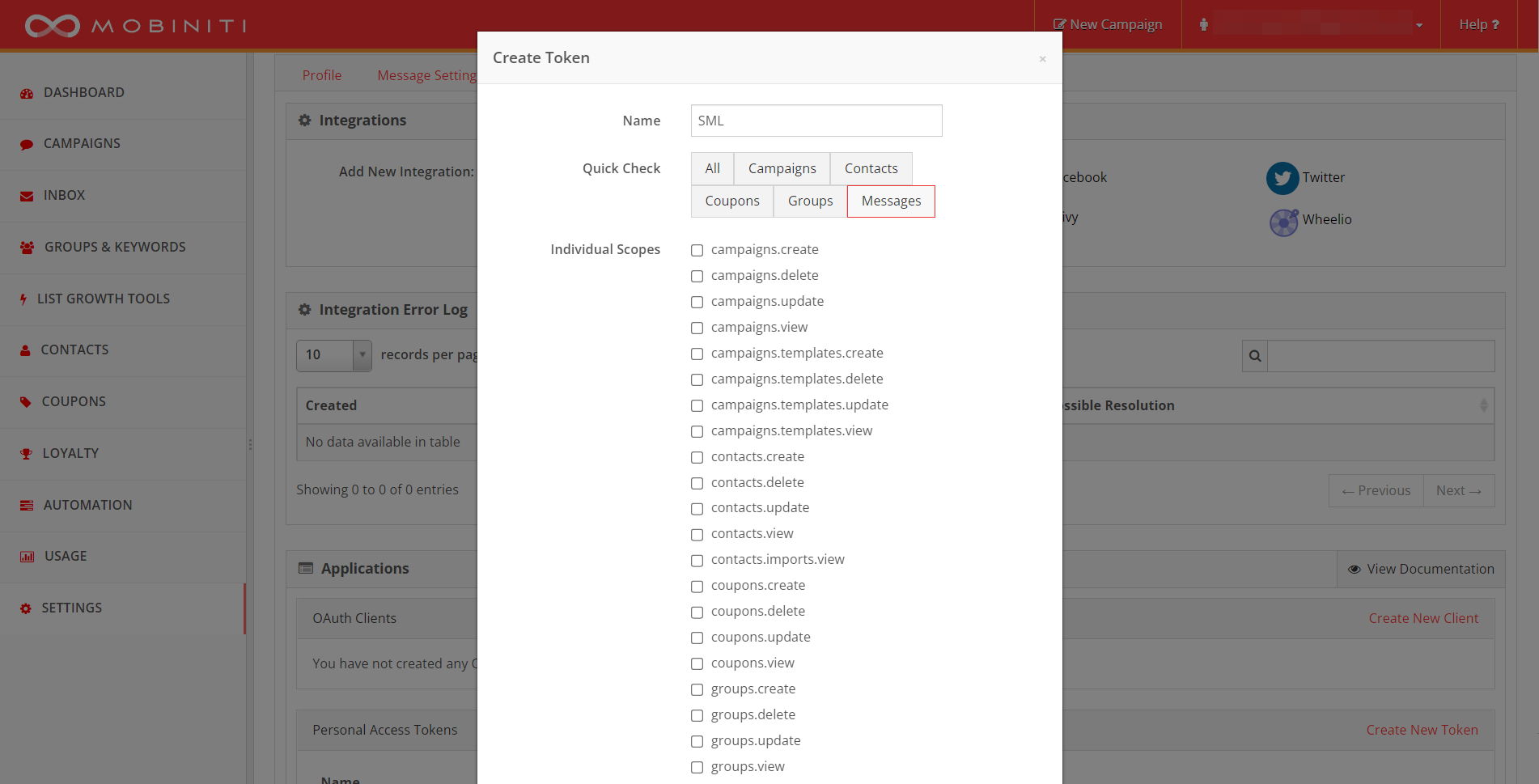Expand the account dropdown caret in header
Screen dimensions: 1539x784
[x=1419, y=26]
